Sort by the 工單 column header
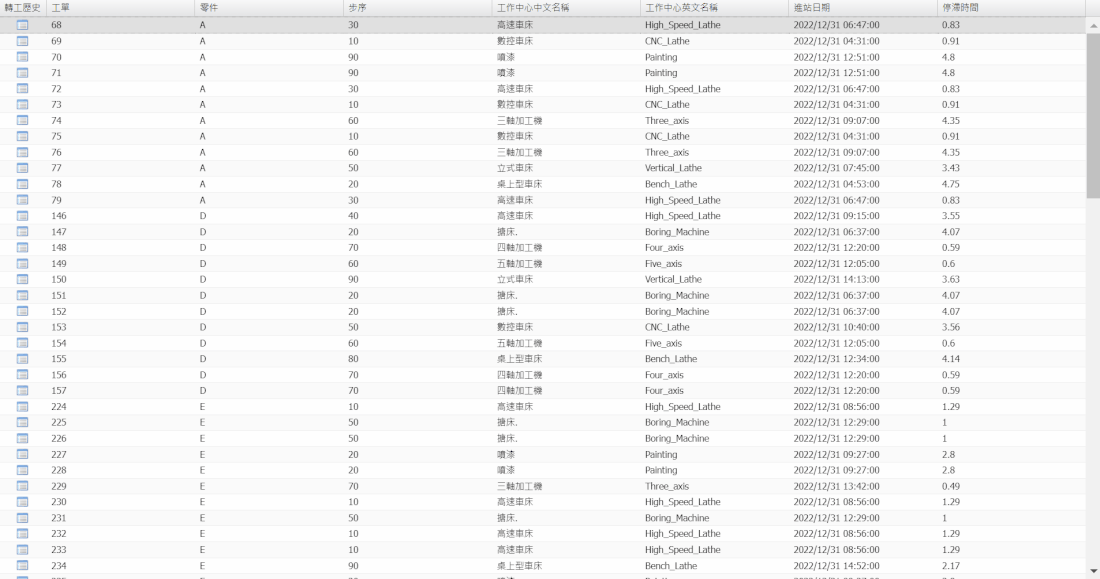 60,8
